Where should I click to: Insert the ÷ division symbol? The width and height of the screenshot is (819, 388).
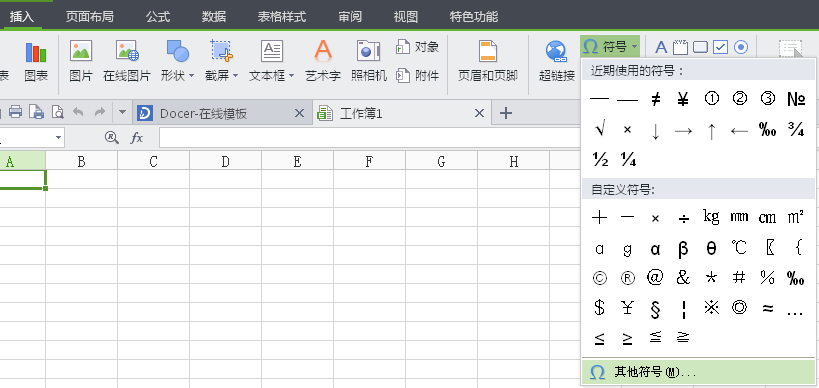(683, 218)
